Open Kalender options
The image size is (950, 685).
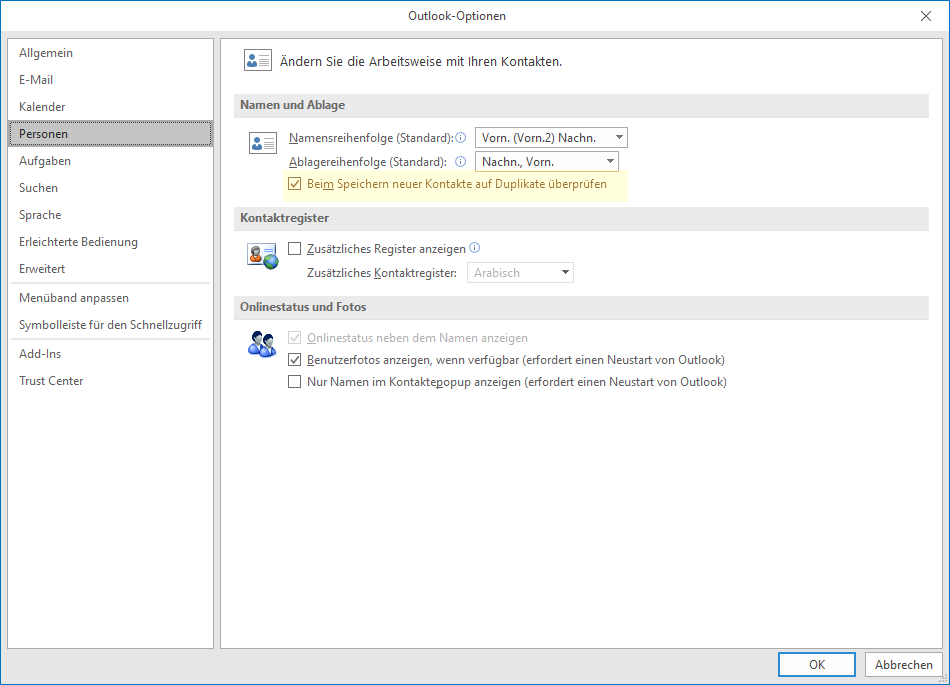tap(110, 107)
